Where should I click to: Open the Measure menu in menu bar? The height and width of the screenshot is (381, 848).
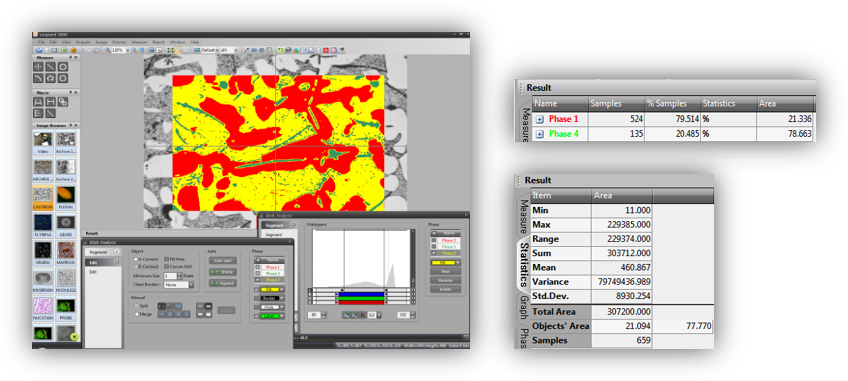coord(139,42)
